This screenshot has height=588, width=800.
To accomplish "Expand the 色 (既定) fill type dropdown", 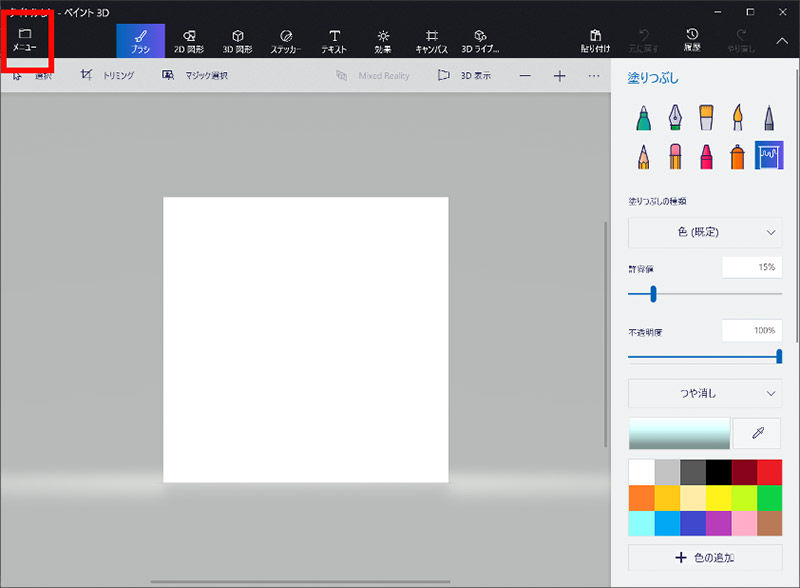I will pyautogui.click(x=705, y=232).
